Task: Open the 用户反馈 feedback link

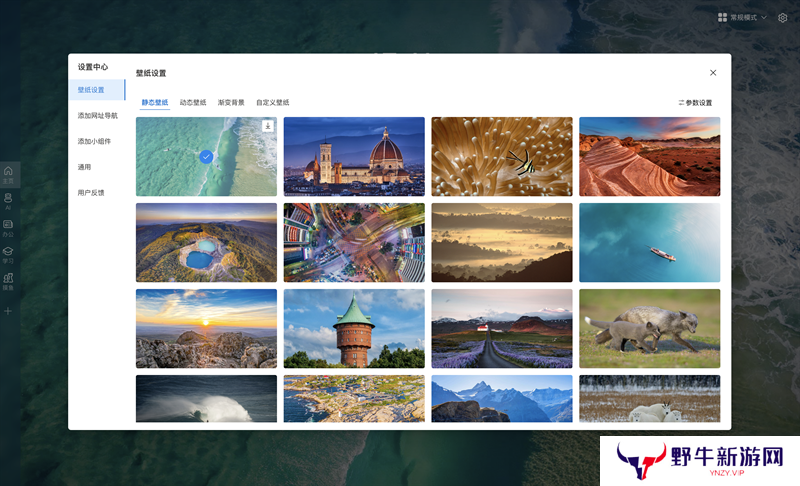Action: click(x=91, y=193)
